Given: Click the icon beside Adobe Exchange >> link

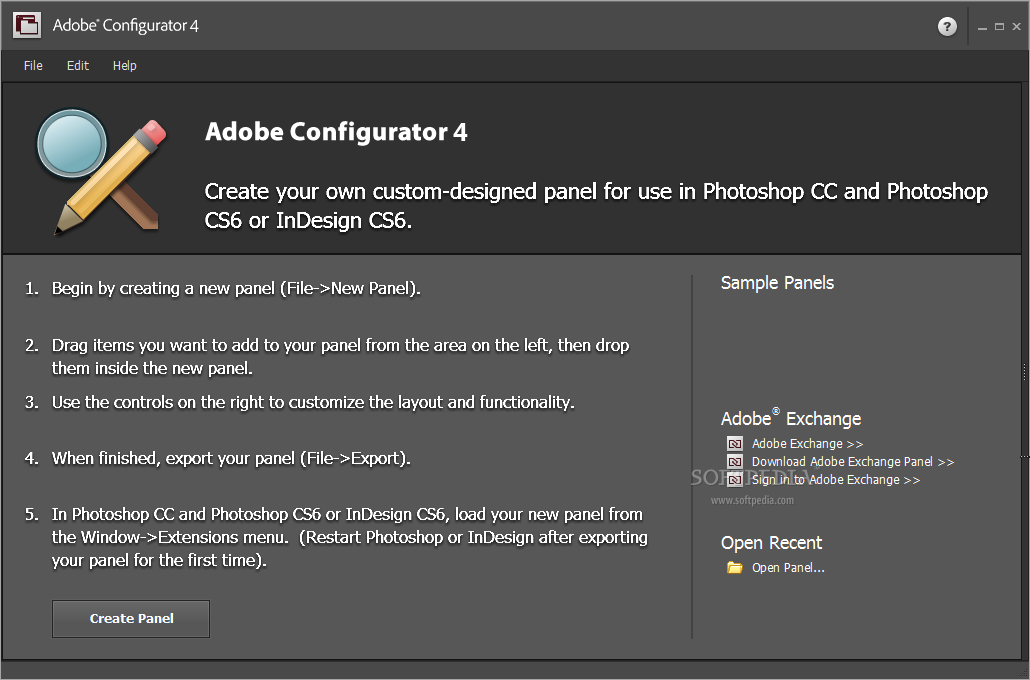Looking at the screenshot, I should (x=734, y=443).
